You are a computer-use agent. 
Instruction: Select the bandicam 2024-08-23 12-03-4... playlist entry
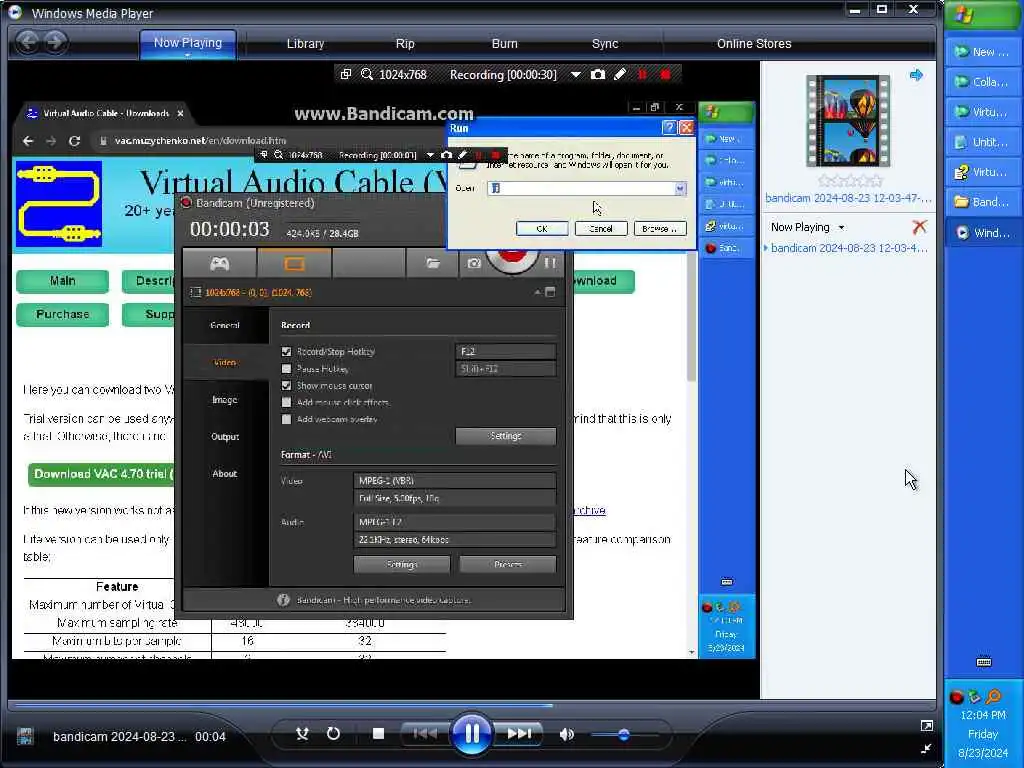(x=849, y=248)
